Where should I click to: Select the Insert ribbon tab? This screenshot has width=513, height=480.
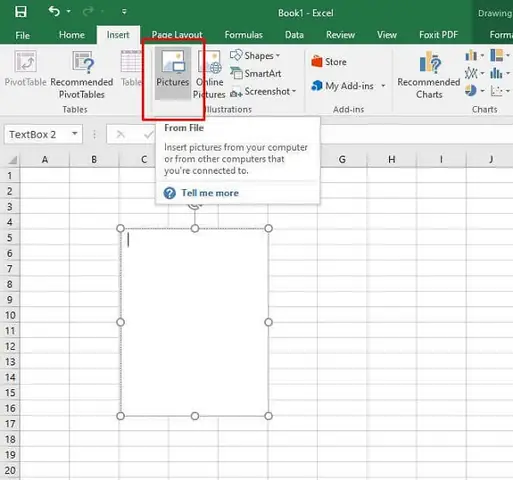pyautogui.click(x=118, y=35)
